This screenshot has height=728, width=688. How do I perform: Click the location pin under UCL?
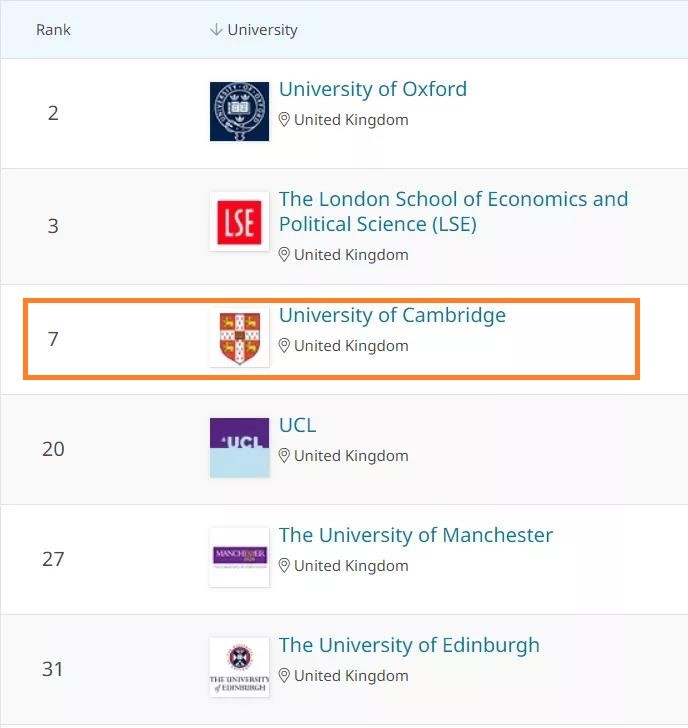(284, 456)
